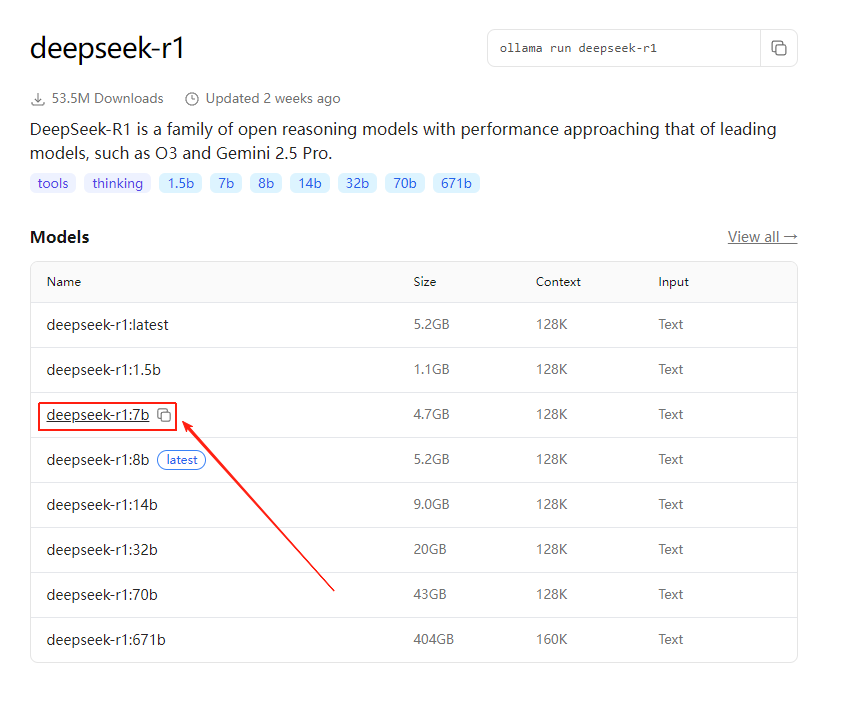Image resolution: width=868 pixels, height=701 pixels.
Task: Open the deepseek-r1:32b model row
Action: [102, 550]
